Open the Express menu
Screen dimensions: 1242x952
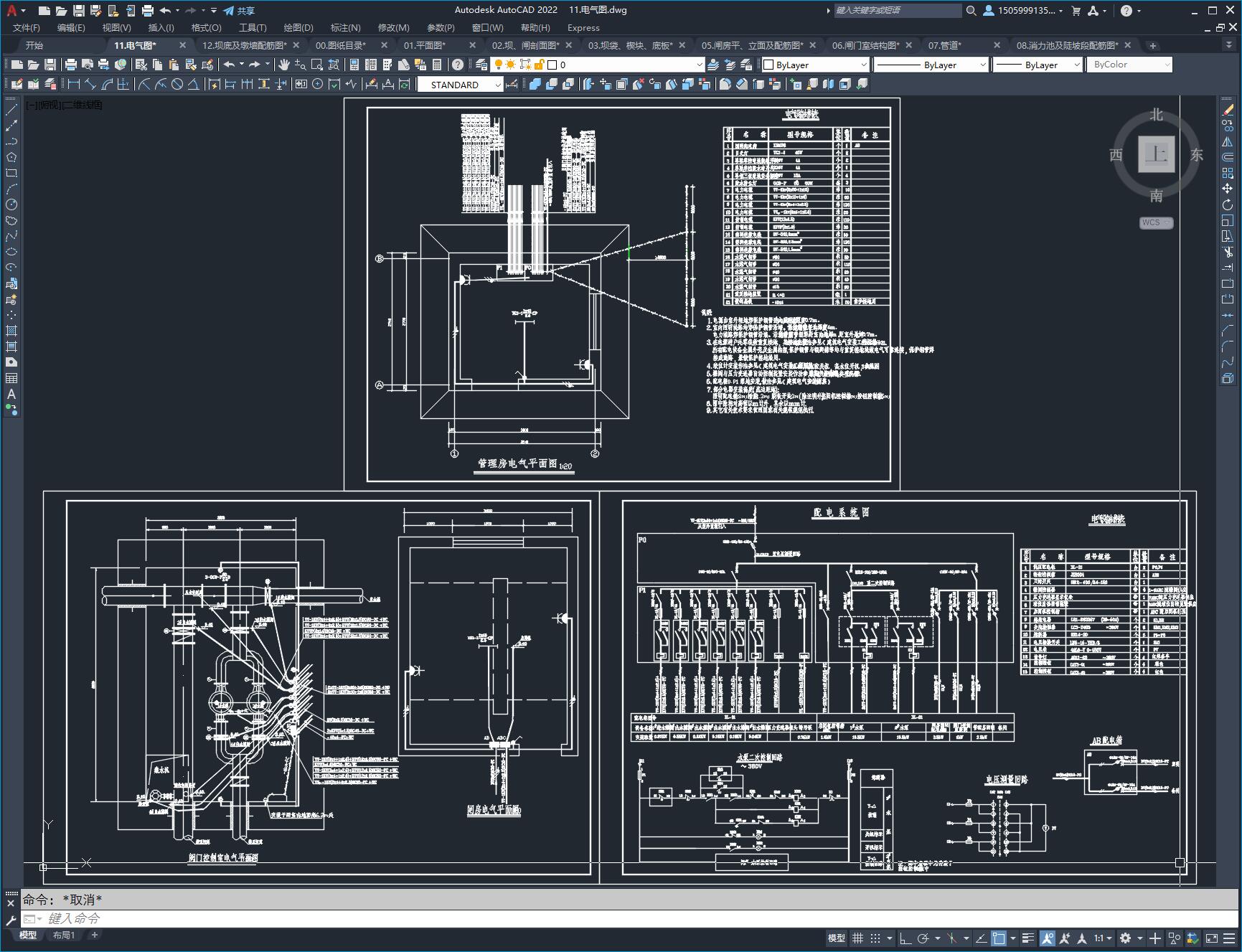[583, 27]
